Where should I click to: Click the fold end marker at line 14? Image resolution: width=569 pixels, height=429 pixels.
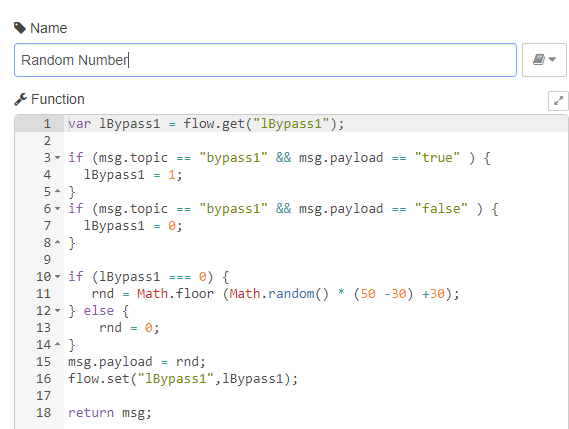[x=58, y=344]
